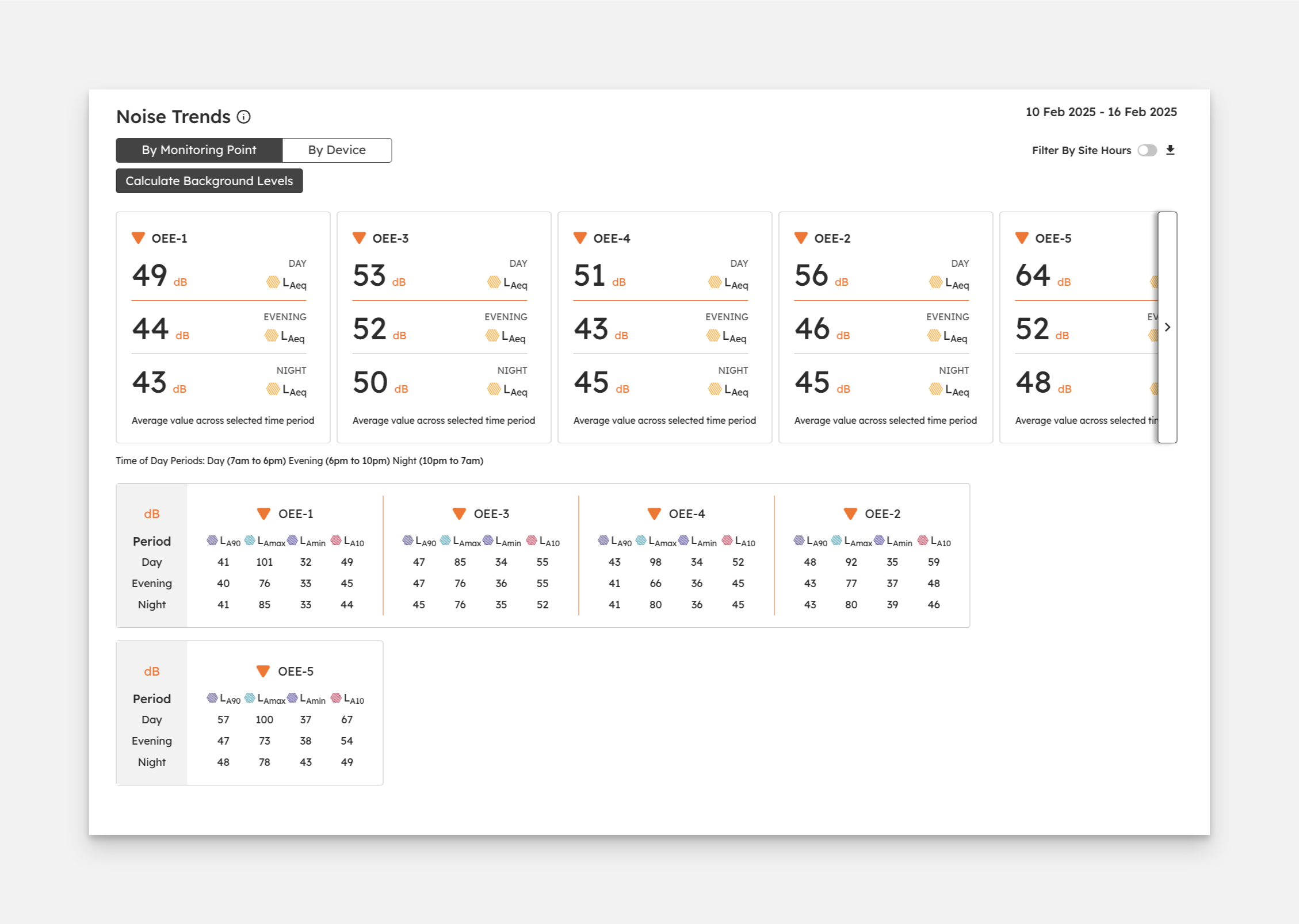Click the orange marker icon on OEE-1 card
Screen dimensions: 1299x924
pos(138,238)
